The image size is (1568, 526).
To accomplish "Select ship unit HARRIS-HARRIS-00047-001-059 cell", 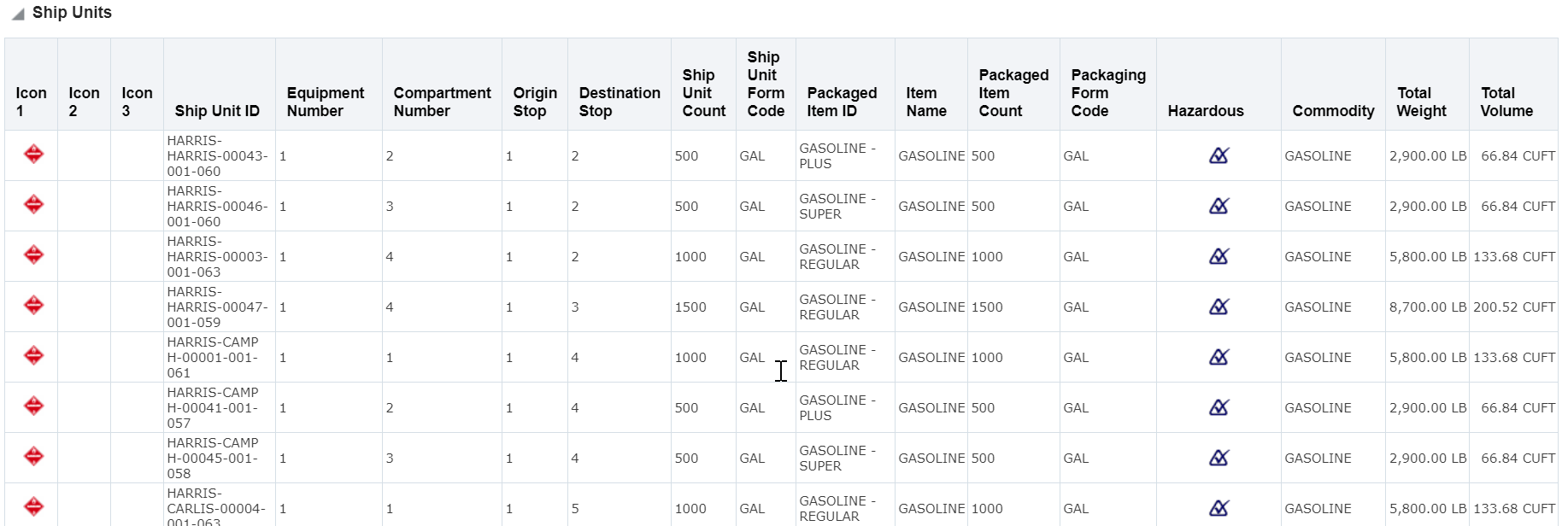I will [x=217, y=307].
